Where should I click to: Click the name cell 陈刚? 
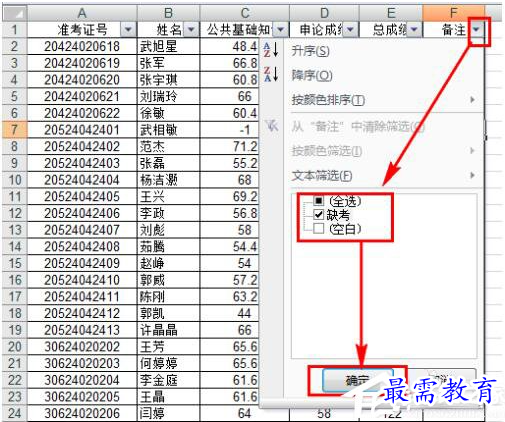tap(168, 297)
